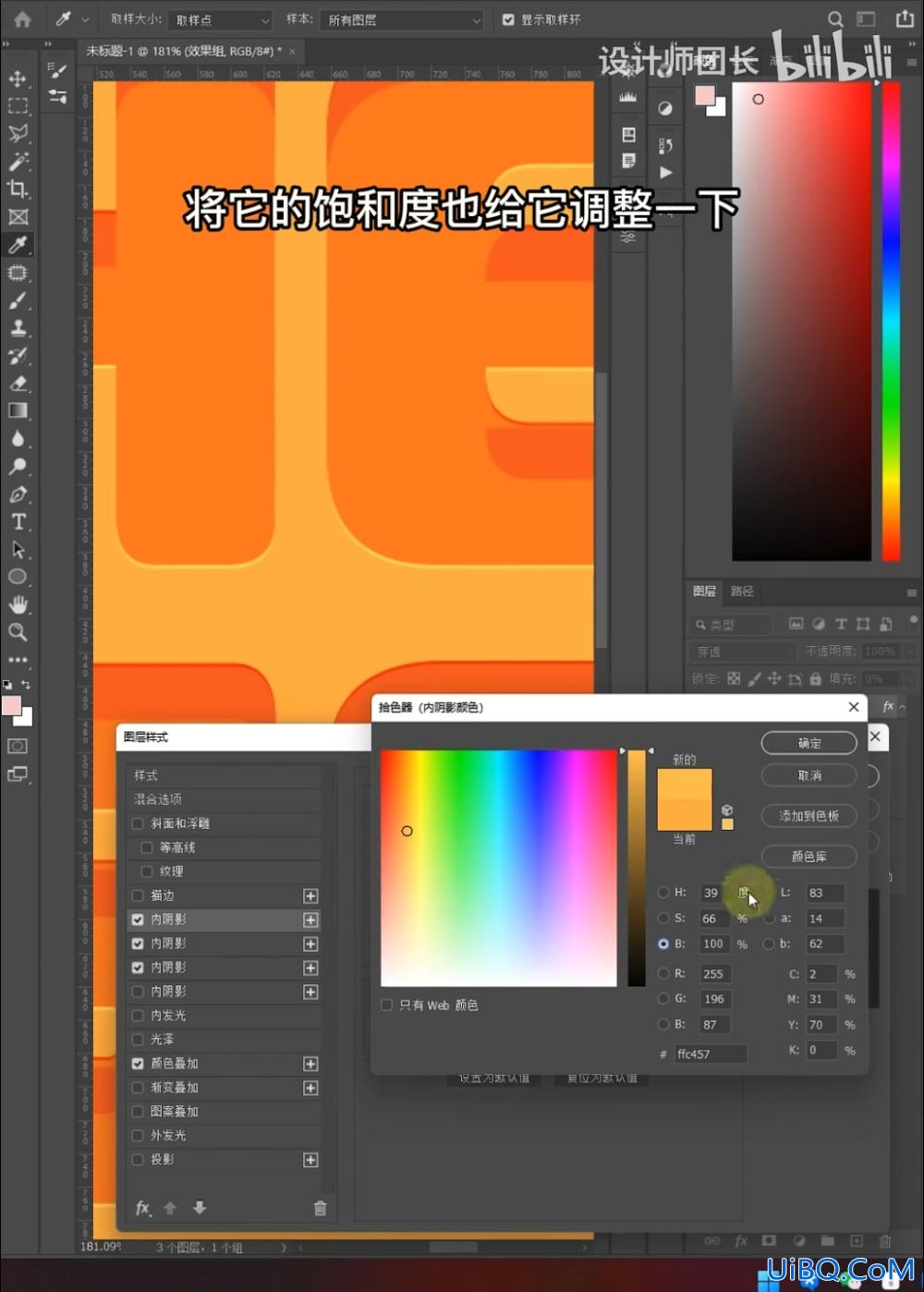
Task: Enable 描边 effect checkbox
Action: coord(138,896)
